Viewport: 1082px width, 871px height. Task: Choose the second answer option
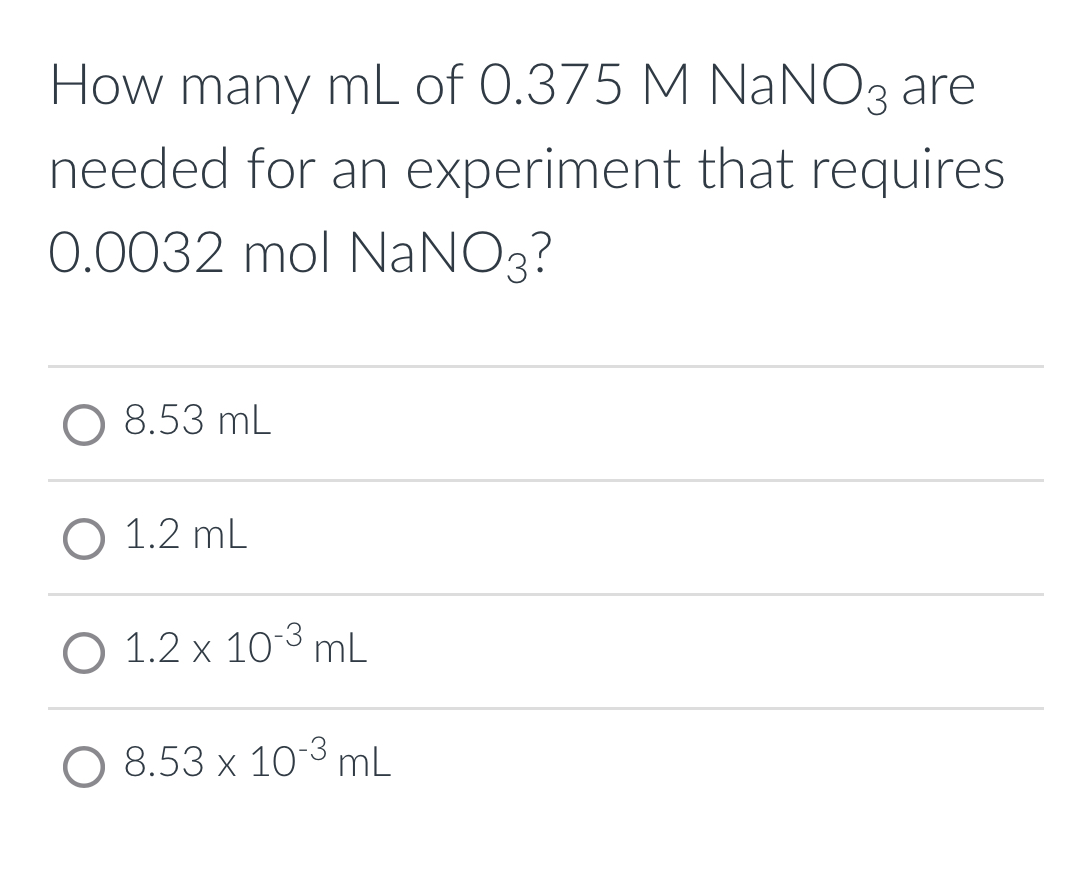point(84,540)
